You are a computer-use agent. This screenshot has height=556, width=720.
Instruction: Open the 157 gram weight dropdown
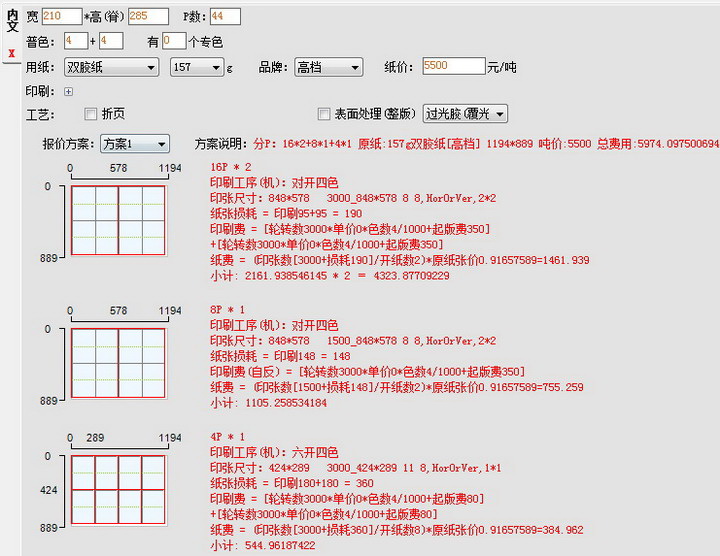point(197,67)
